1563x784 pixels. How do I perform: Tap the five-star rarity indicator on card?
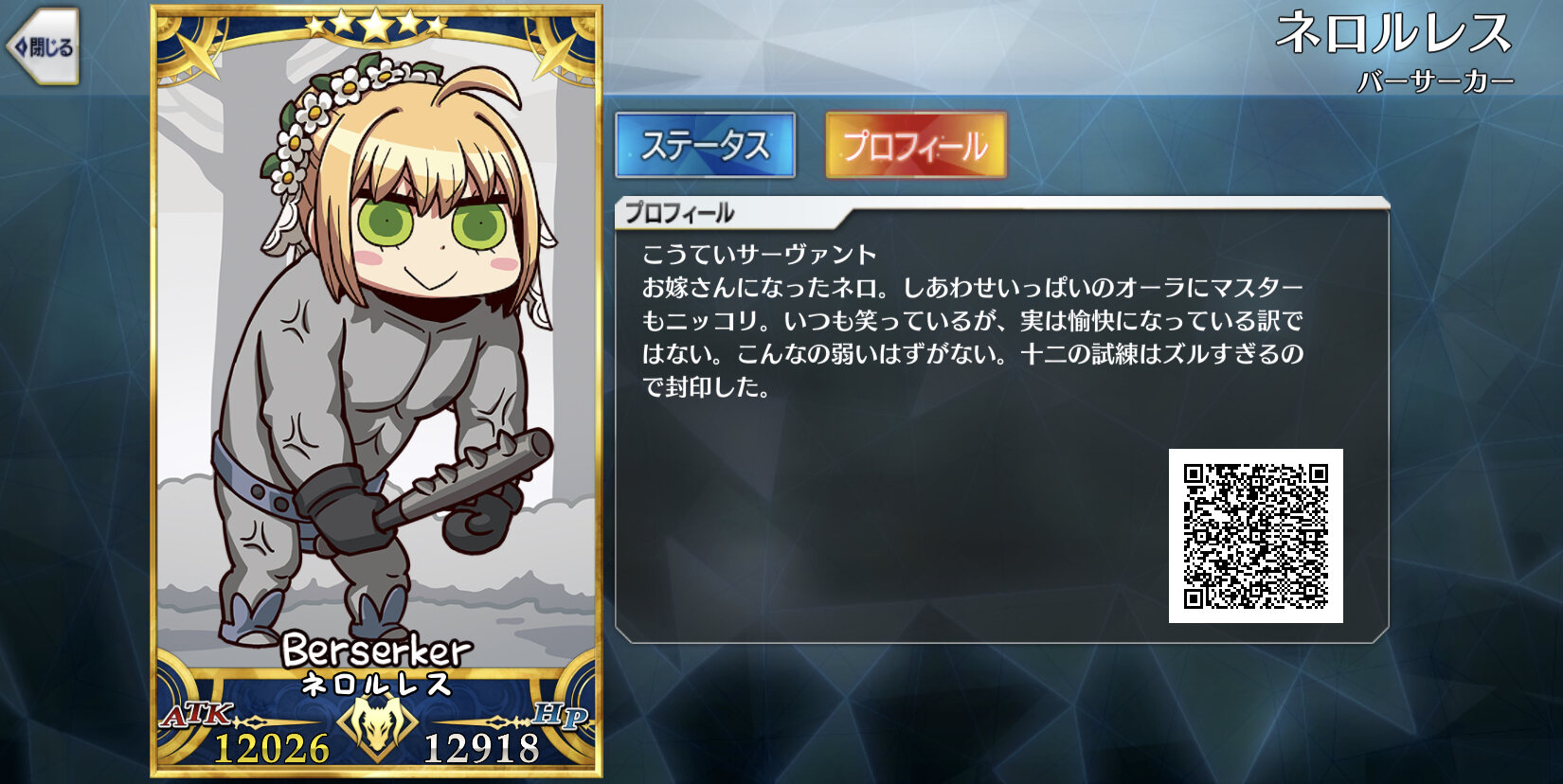[x=376, y=26]
